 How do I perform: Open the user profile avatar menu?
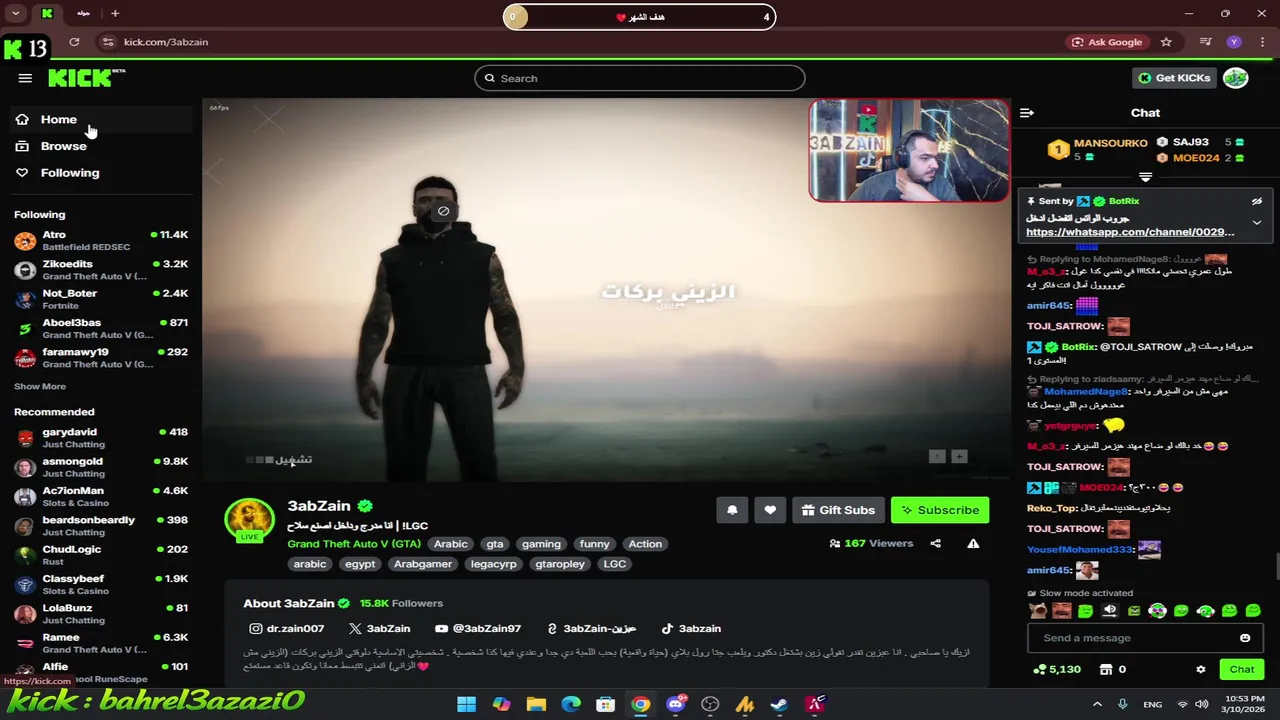coord(1235,78)
